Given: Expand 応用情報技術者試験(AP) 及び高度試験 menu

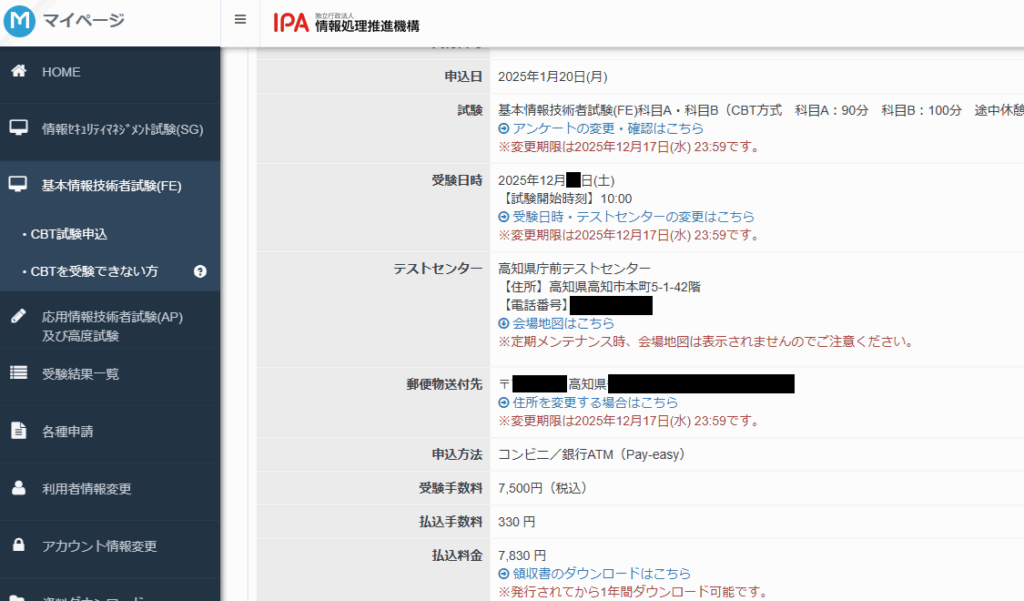Looking at the screenshot, I should [112, 325].
